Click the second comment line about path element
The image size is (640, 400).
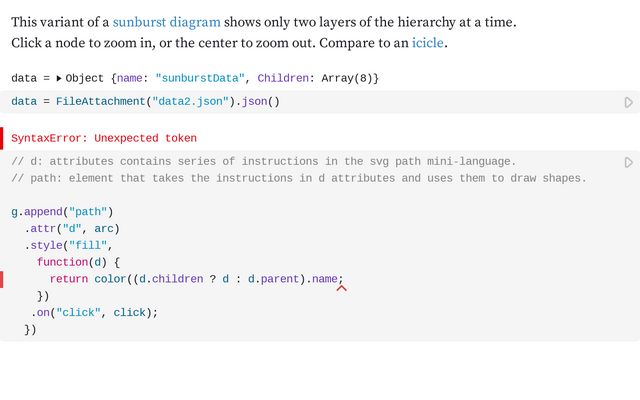pyautogui.click(x=298, y=178)
